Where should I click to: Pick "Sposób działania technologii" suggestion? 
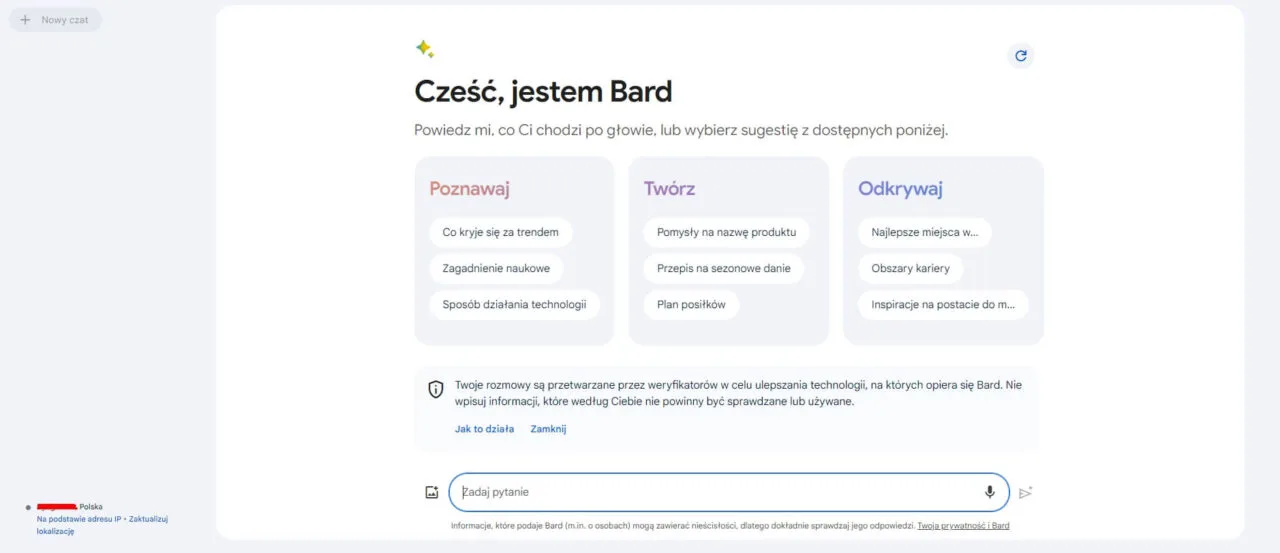click(514, 304)
